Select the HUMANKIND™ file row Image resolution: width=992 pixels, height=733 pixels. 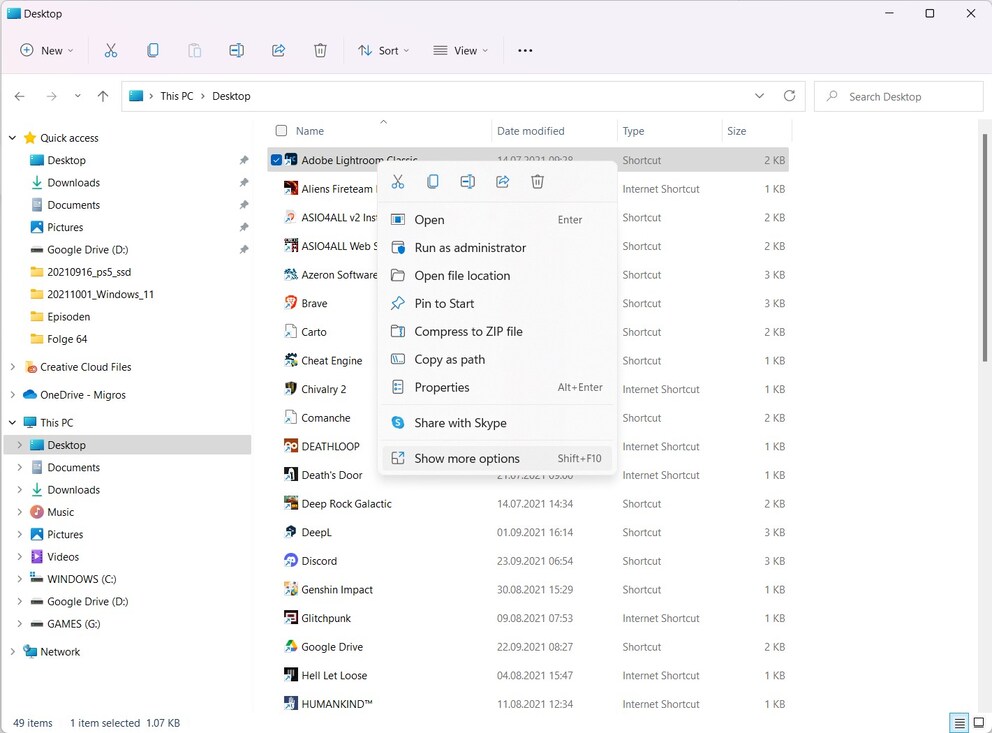[528, 704]
